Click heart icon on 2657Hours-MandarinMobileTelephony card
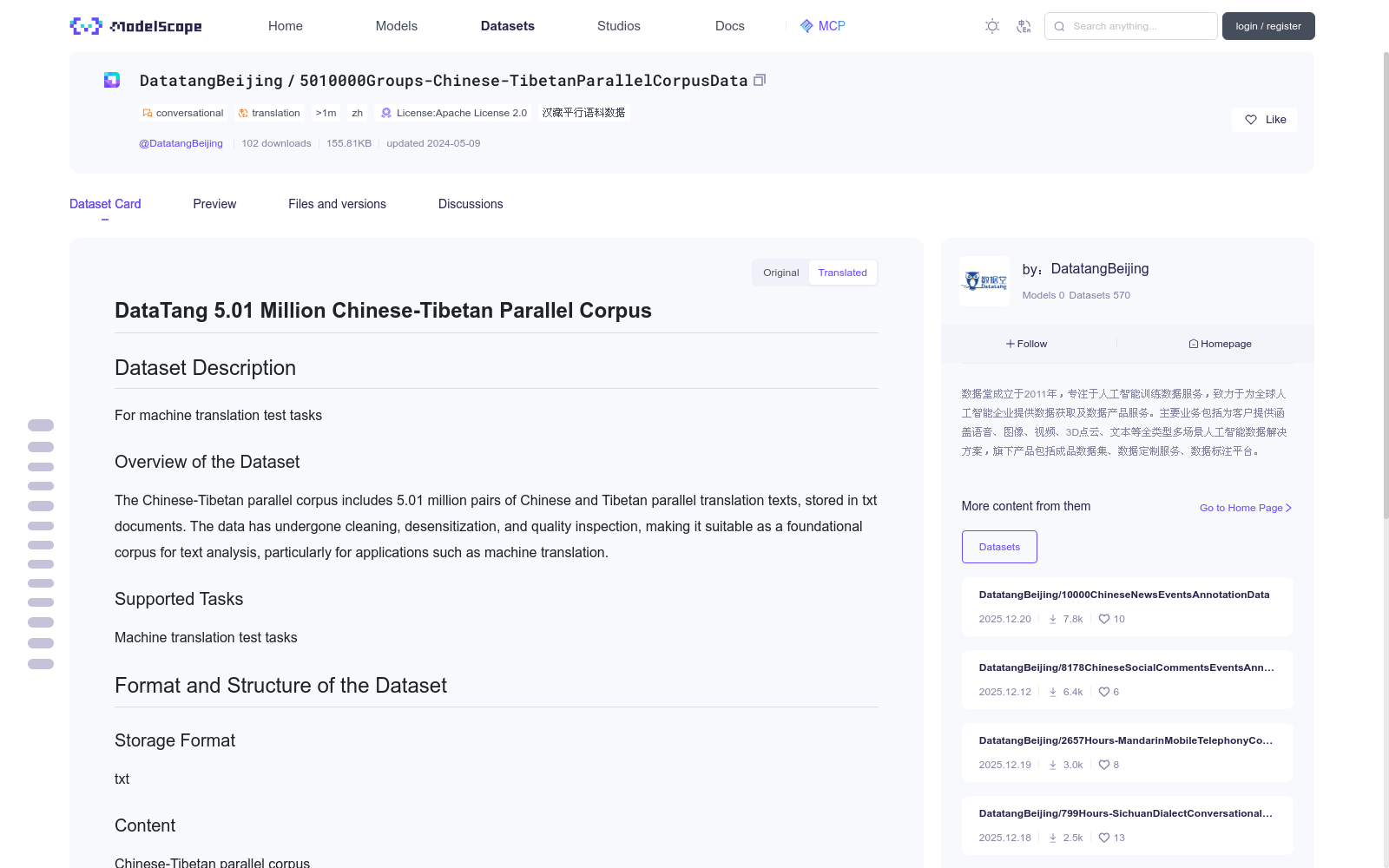This screenshot has height=868, width=1389. [x=1104, y=765]
